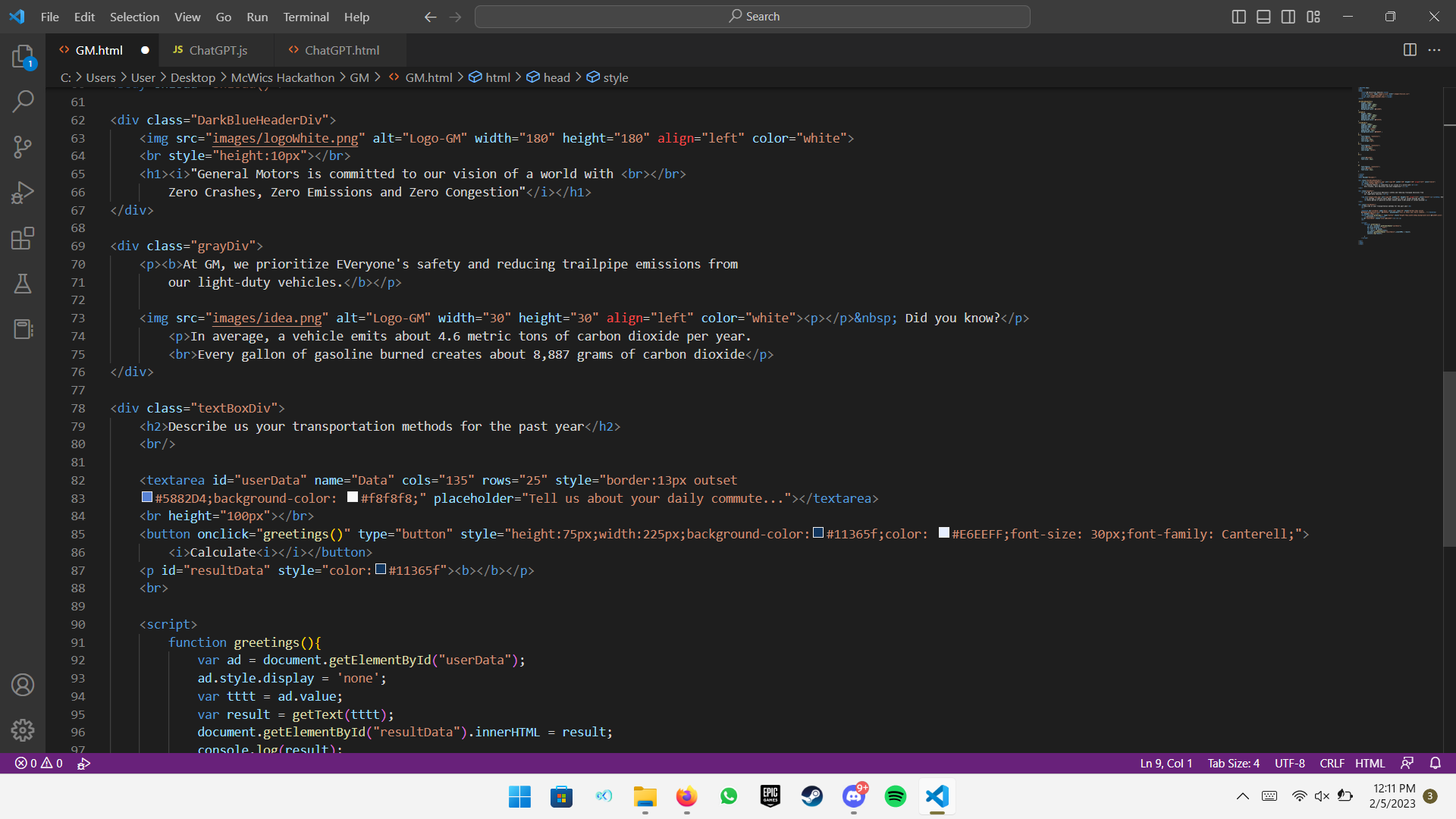Click the #5882D4 color swatch
This screenshot has width=1456, height=819.
point(147,497)
